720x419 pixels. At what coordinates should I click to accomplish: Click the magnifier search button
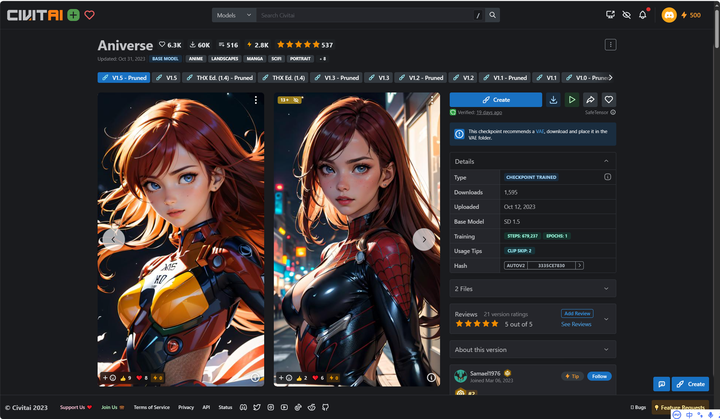[492, 15]
